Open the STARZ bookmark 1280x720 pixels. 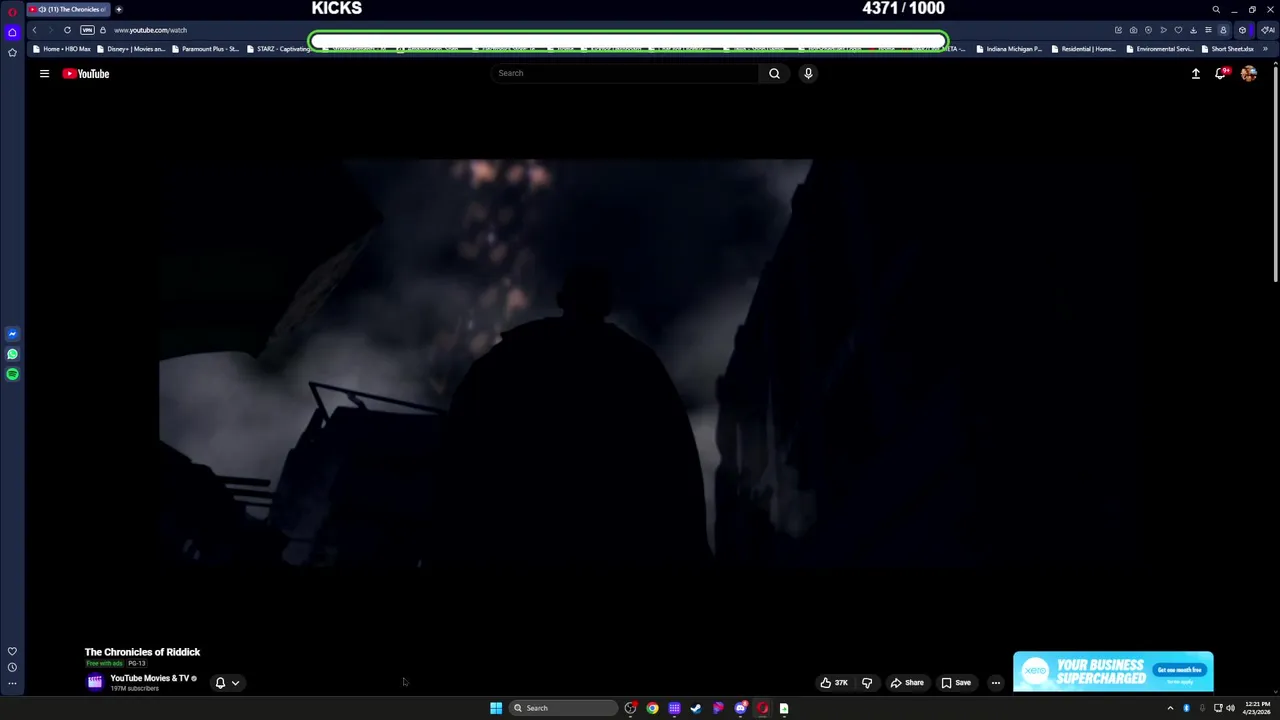point(278,49)
